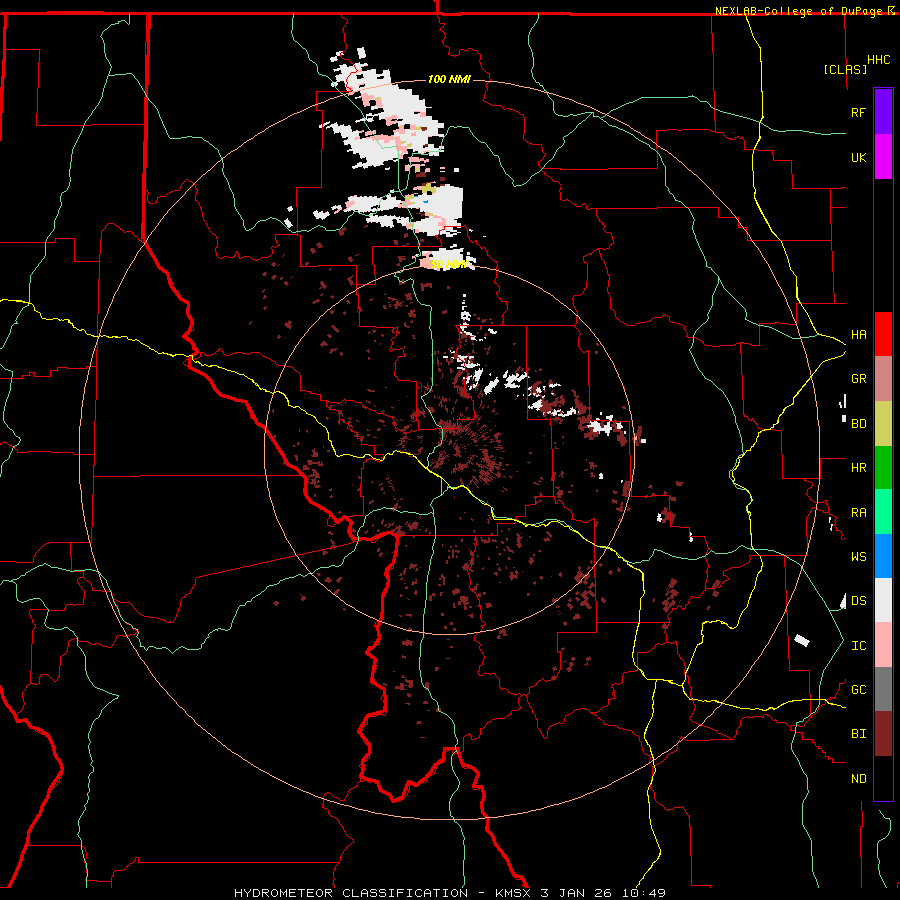Click the UK legend label

(x=858, y=157)
